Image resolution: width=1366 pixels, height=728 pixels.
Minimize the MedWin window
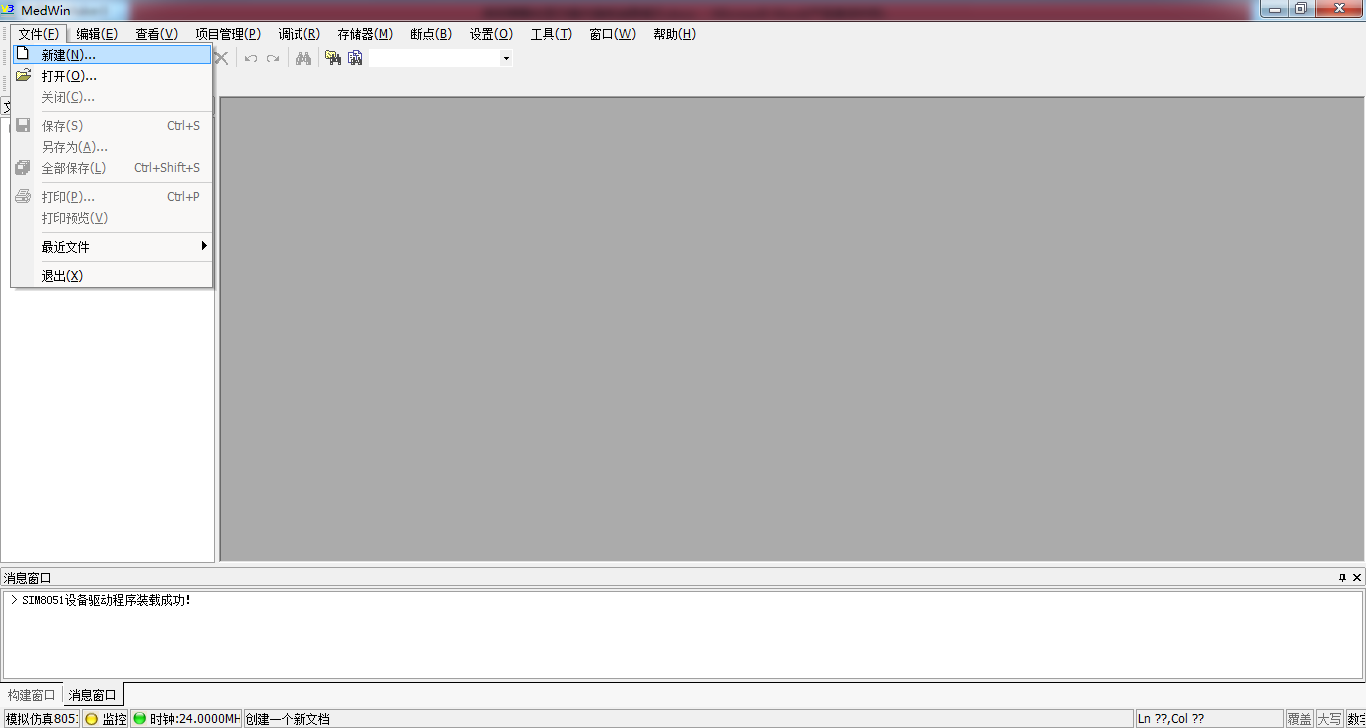1274,9
